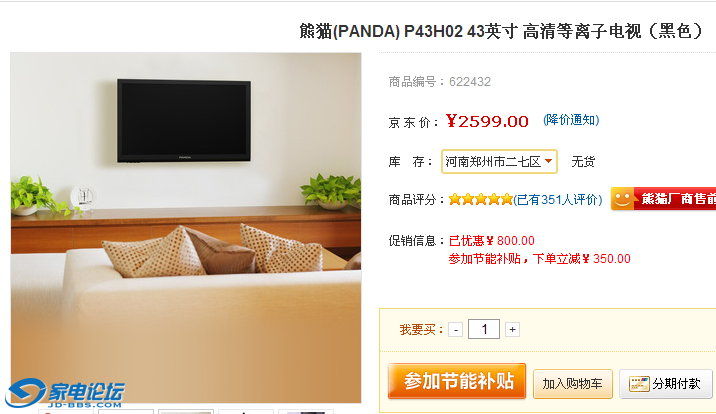Image resolution: width=716 pixels, height=414 pixels.
Task: Click the 熊猫(PANDA) P43H02 product title
Action: tap(501, 31)
